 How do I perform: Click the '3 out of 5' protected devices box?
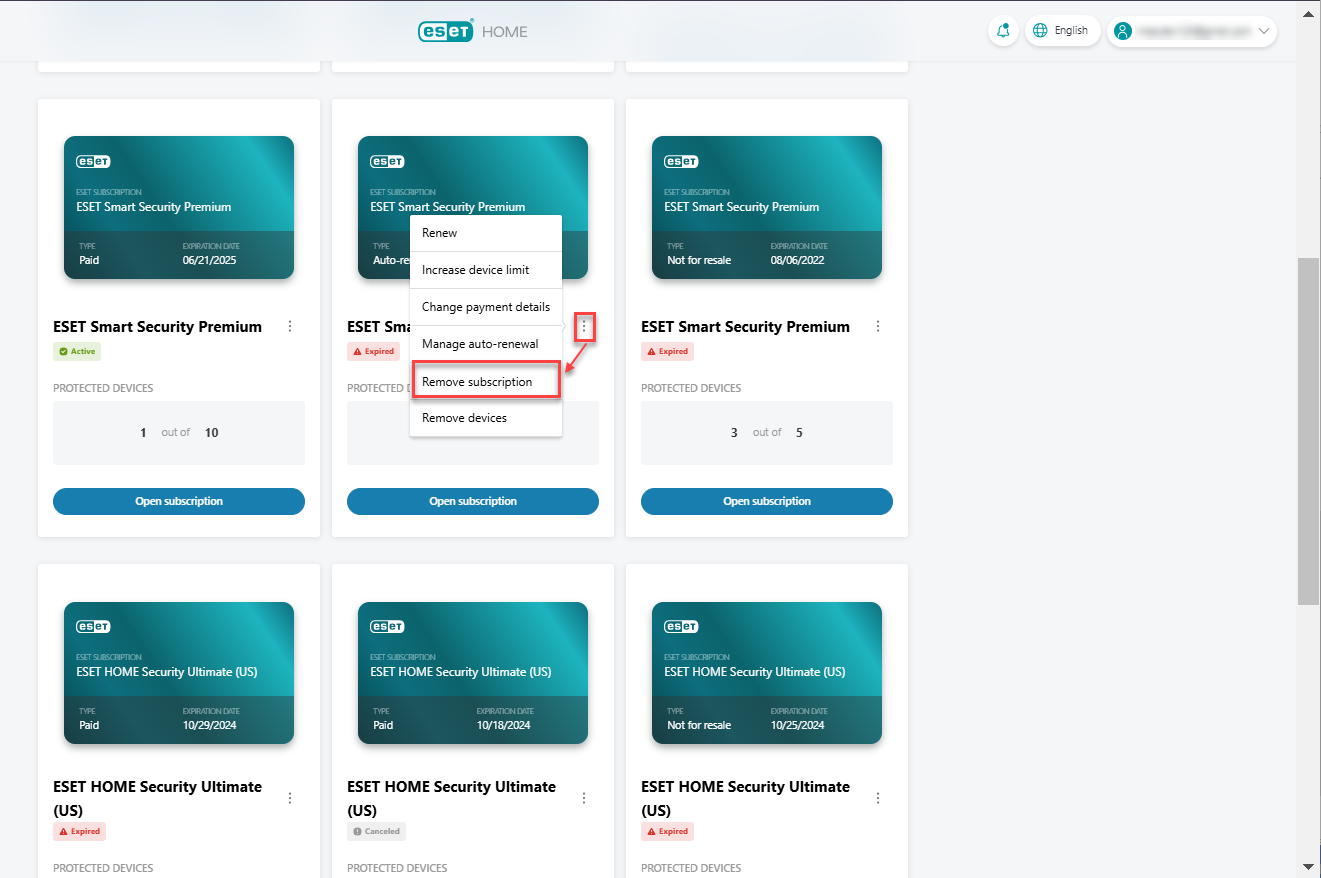tap(767, 433)
